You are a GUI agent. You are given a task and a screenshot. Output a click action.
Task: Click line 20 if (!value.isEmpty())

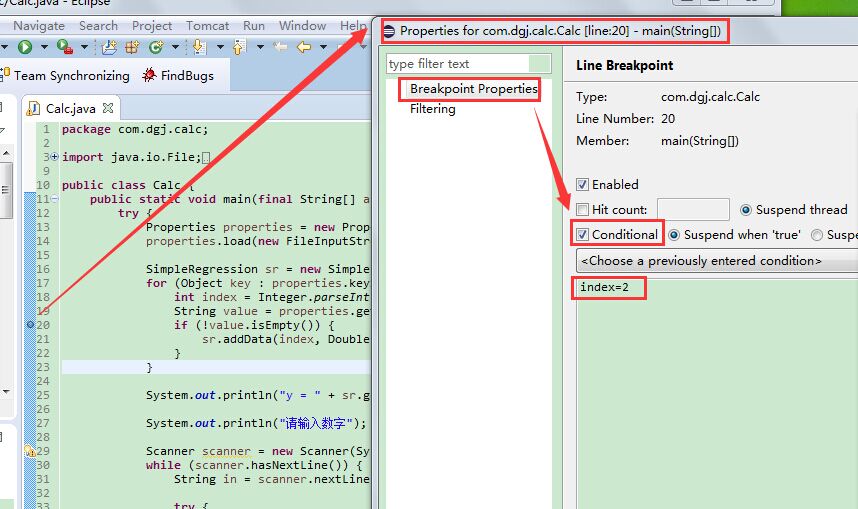coord(254,325)
